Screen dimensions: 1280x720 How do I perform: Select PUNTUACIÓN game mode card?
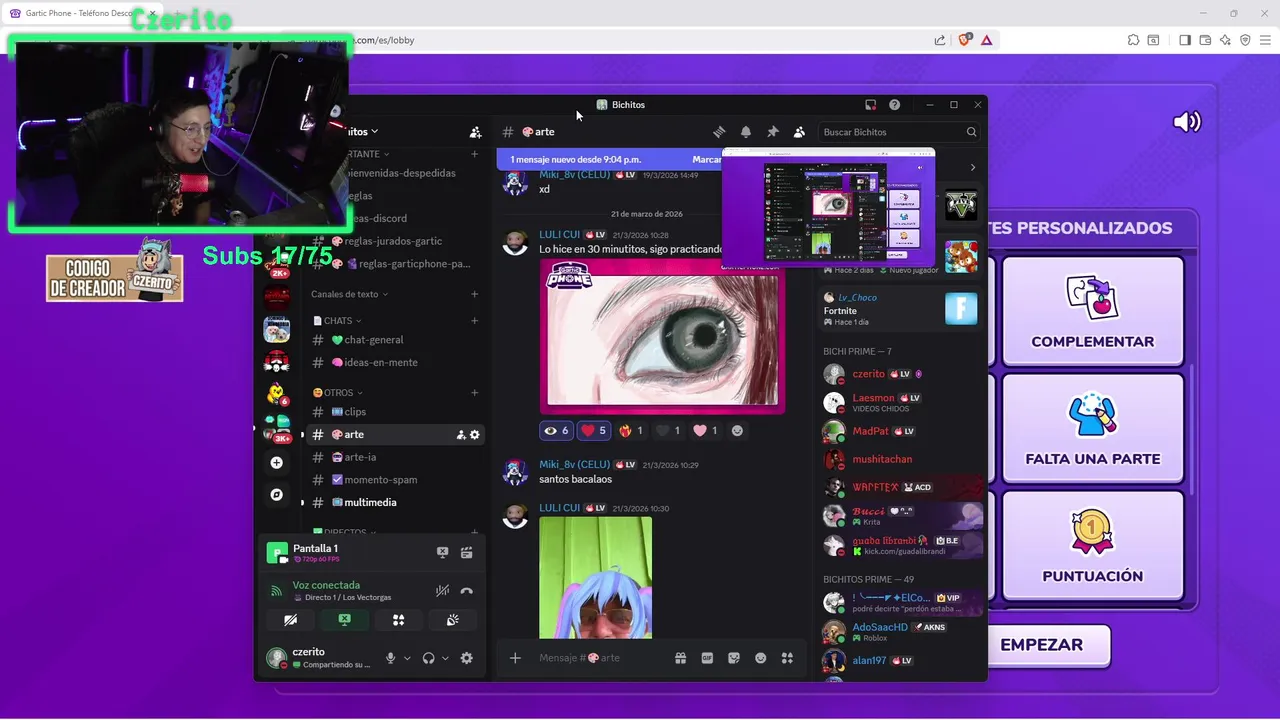coord(1093,545)
